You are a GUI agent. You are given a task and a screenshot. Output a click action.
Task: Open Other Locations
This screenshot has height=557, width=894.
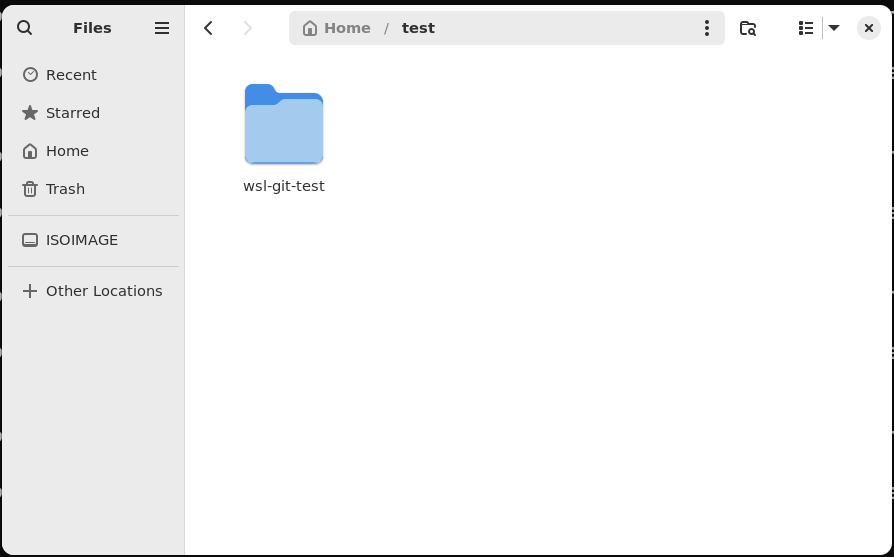(x=103, y=291)
